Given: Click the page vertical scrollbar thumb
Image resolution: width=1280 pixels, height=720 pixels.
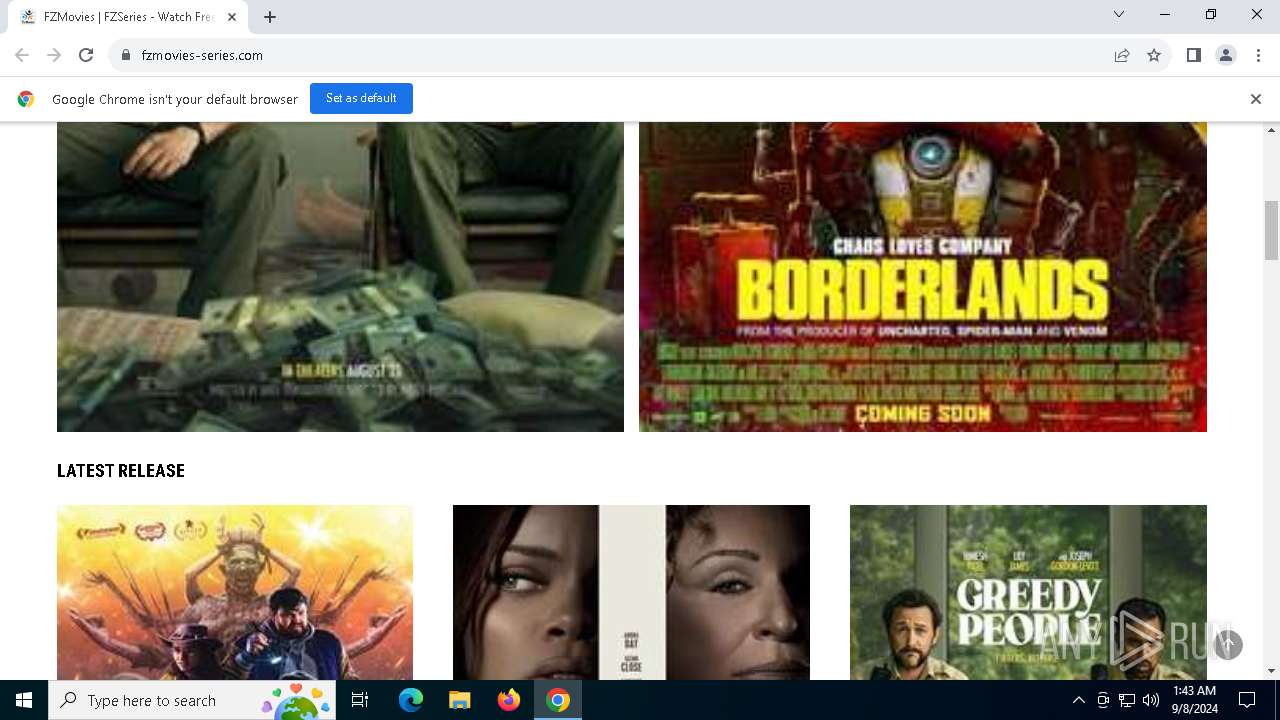Looking at the screenshot, I should (1272, 230).
